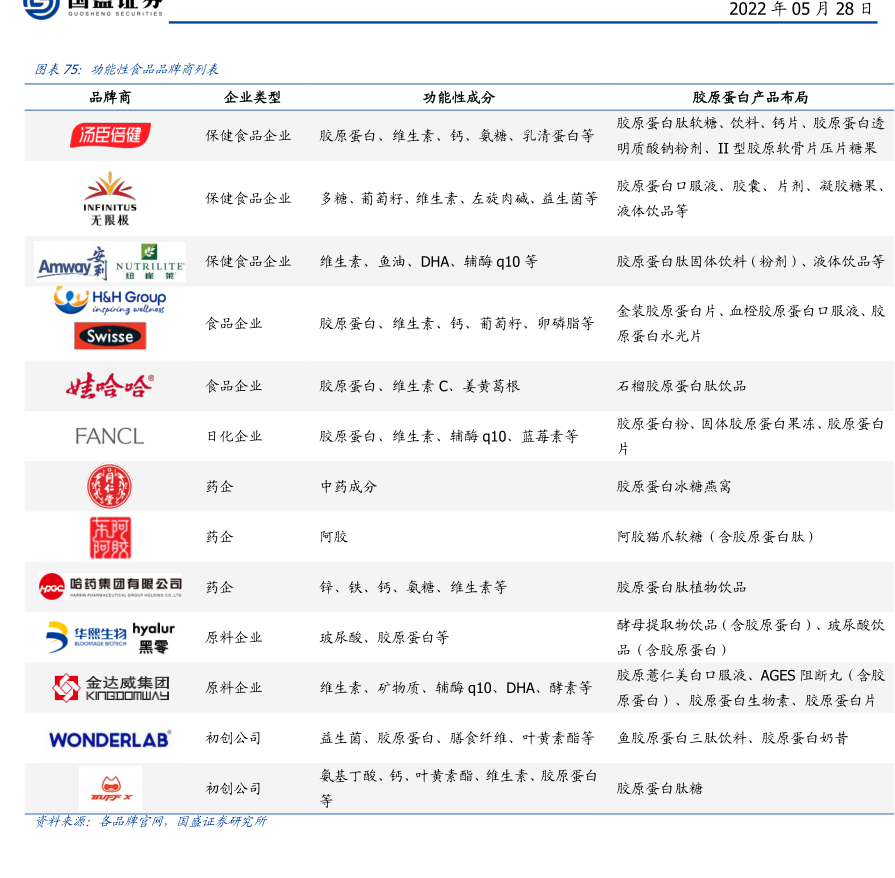Click the Swisse logo

point(110,336)
